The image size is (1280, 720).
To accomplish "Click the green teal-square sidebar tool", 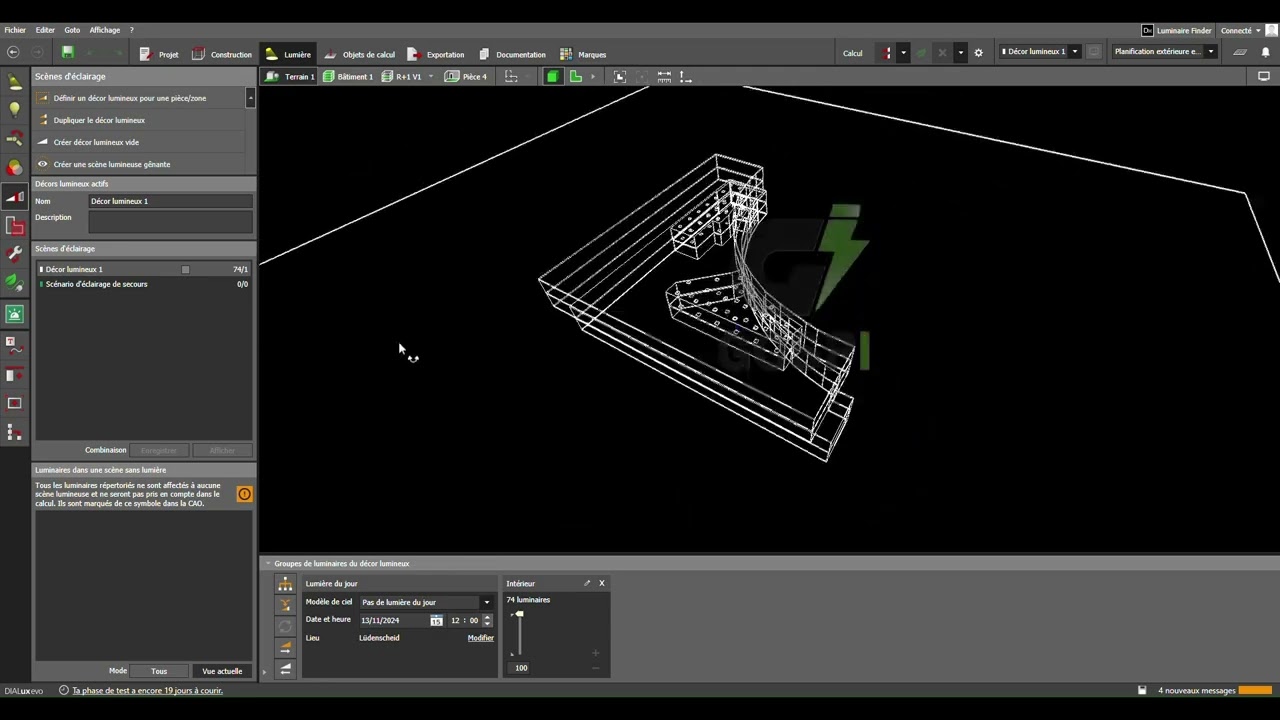I will click(14, 314).
